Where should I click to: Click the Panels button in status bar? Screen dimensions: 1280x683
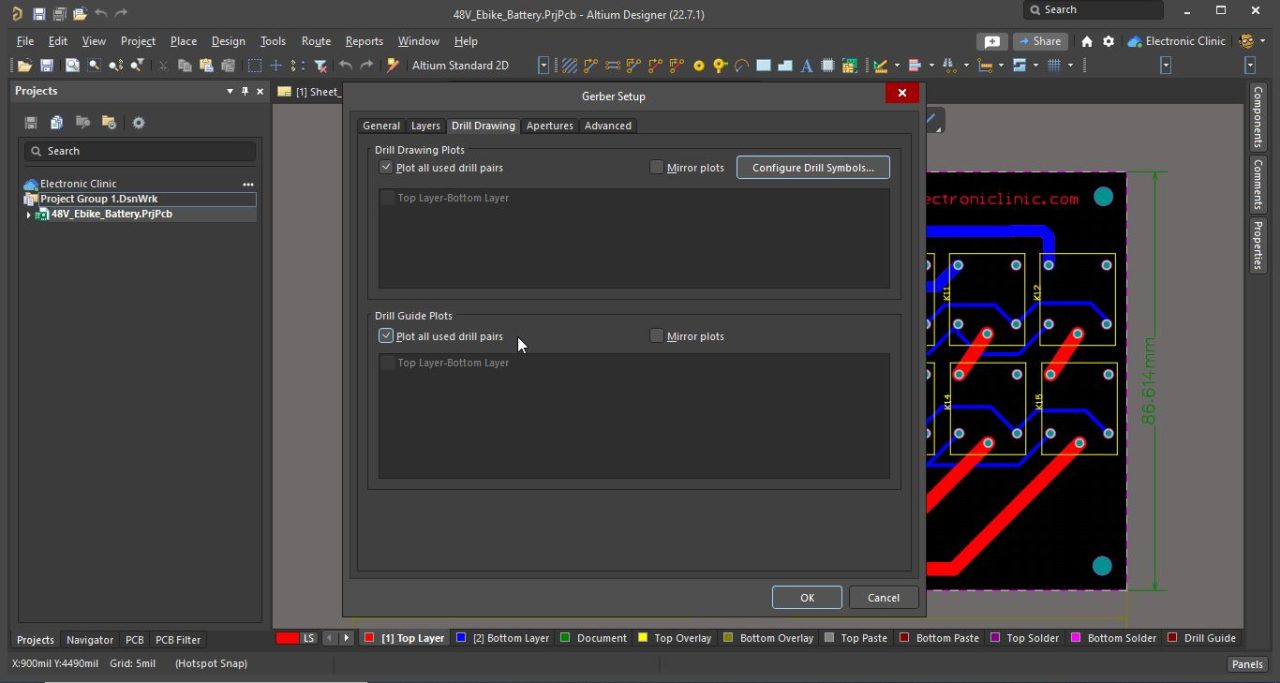[x=1247, y=664]
